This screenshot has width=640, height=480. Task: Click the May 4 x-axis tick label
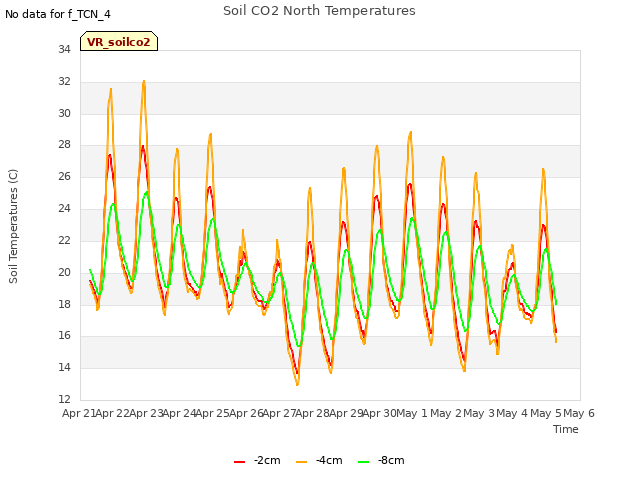pyautogui.click(x=512, y=413)
